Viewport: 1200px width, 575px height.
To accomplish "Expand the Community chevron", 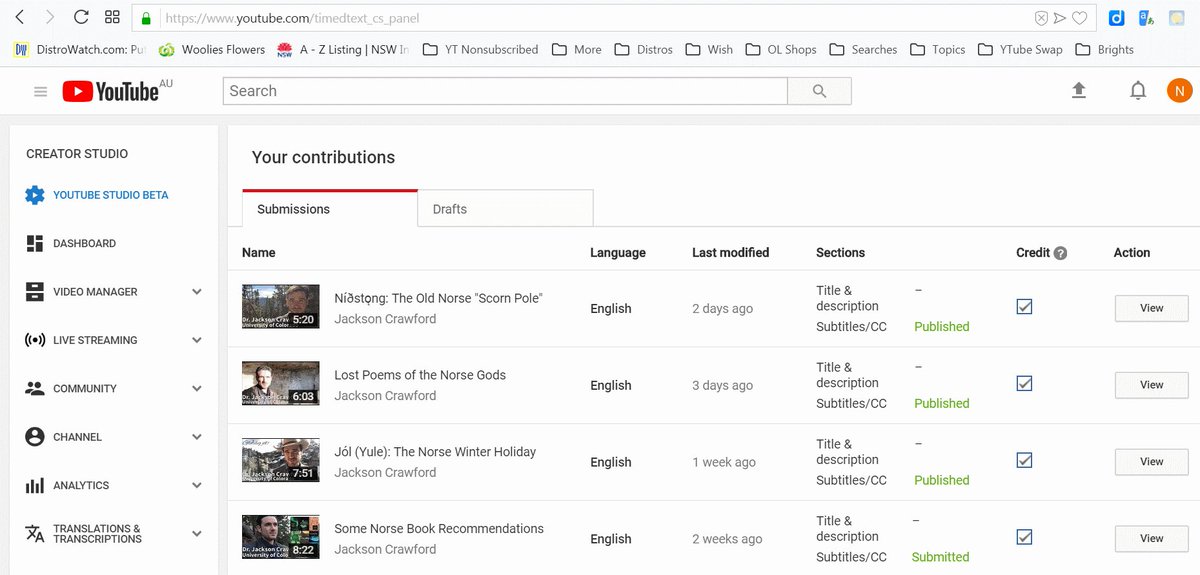I will tap(197, 388).
